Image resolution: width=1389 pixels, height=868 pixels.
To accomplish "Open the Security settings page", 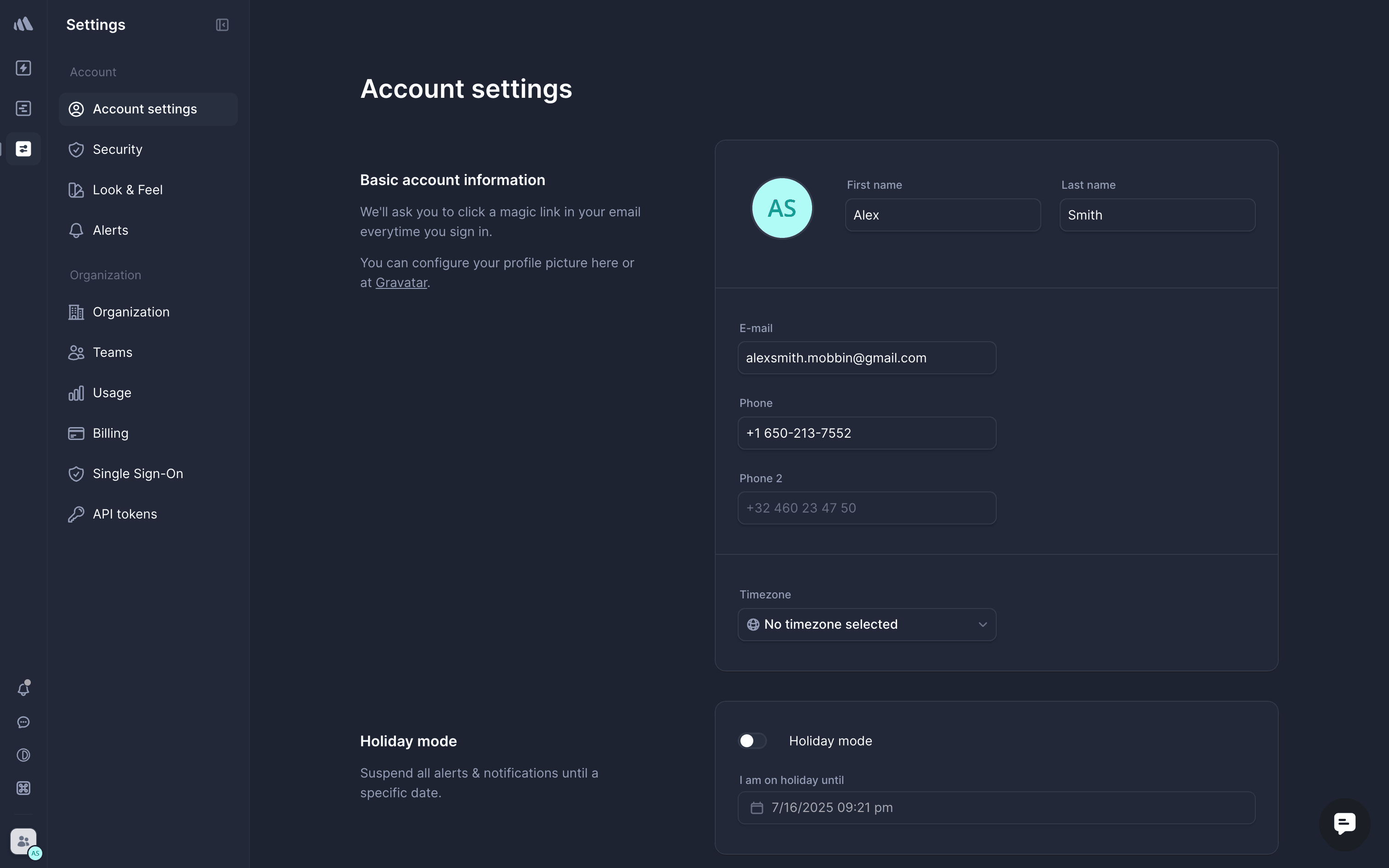I will tap(117, 149).
